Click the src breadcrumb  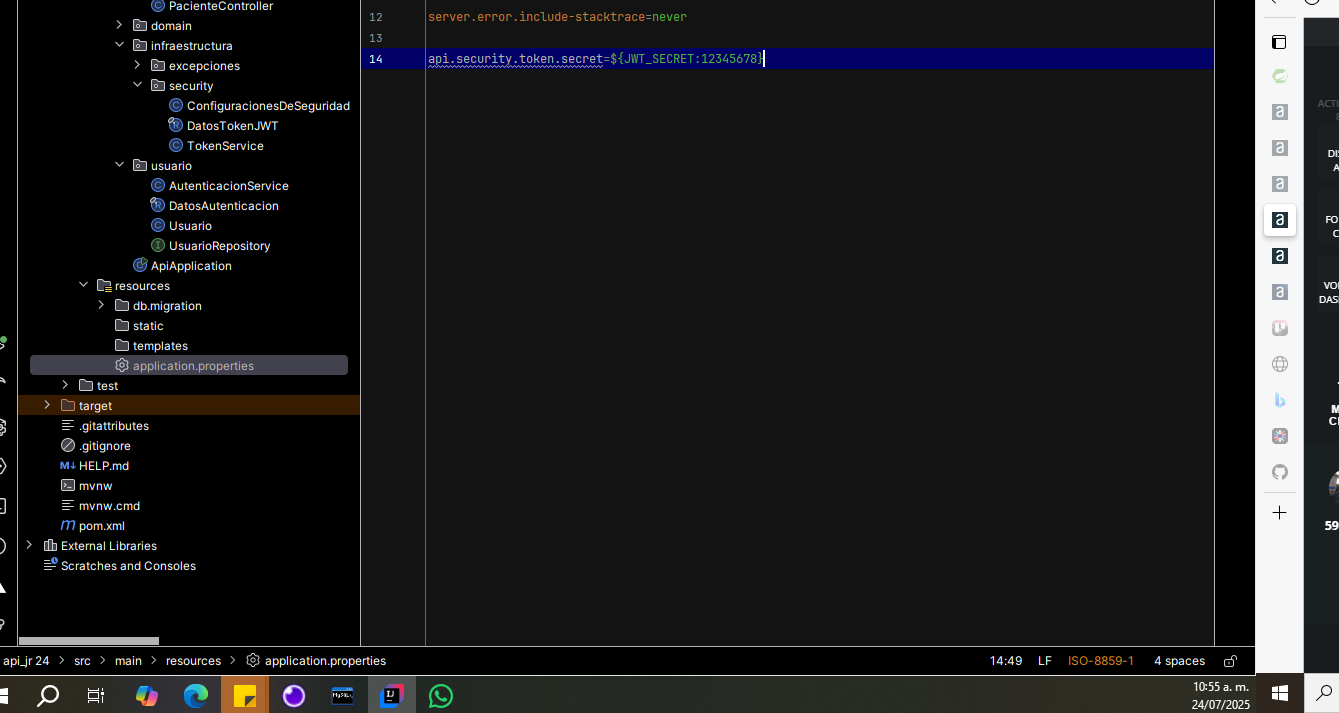(x=82, y=661)
